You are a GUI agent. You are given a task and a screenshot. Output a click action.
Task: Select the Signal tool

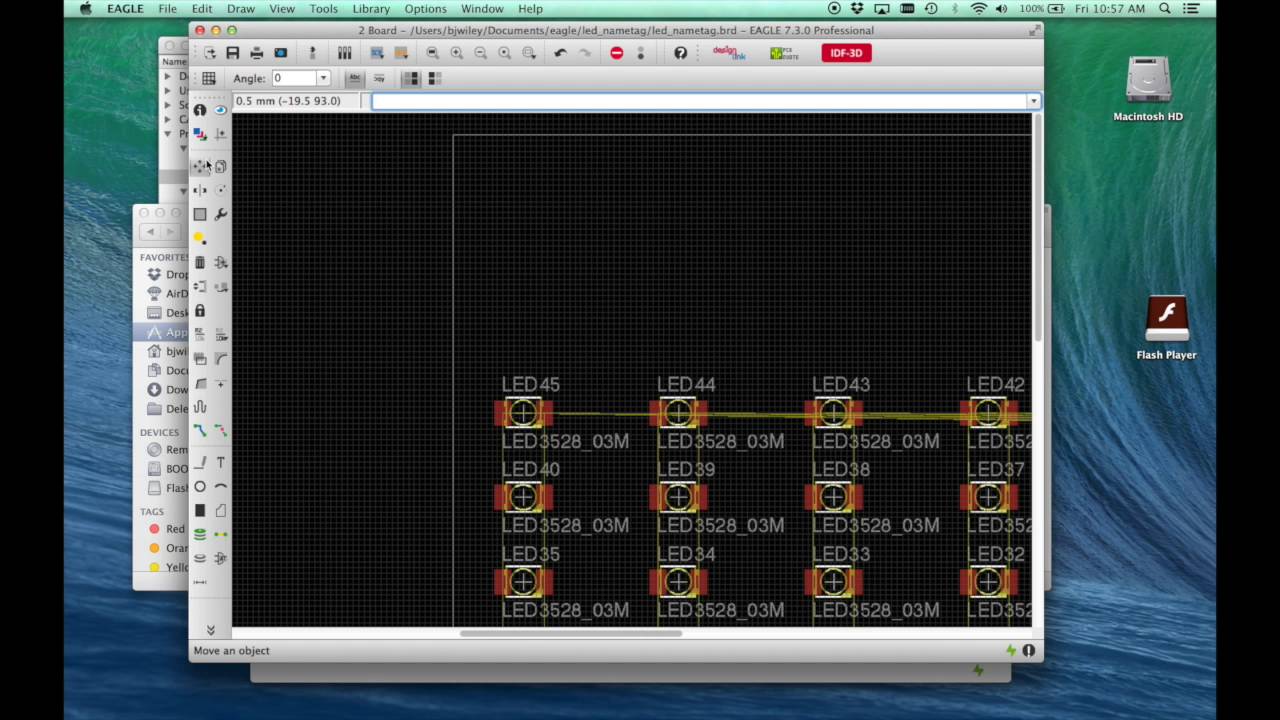tap(221, 535)
